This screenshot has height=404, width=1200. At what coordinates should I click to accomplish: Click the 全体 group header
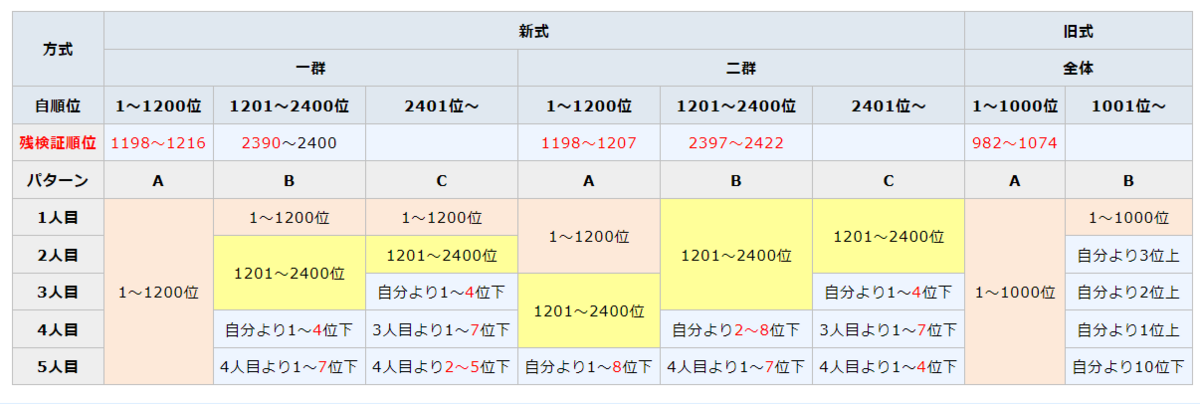pyautogui.click(x=1077, y=68)
